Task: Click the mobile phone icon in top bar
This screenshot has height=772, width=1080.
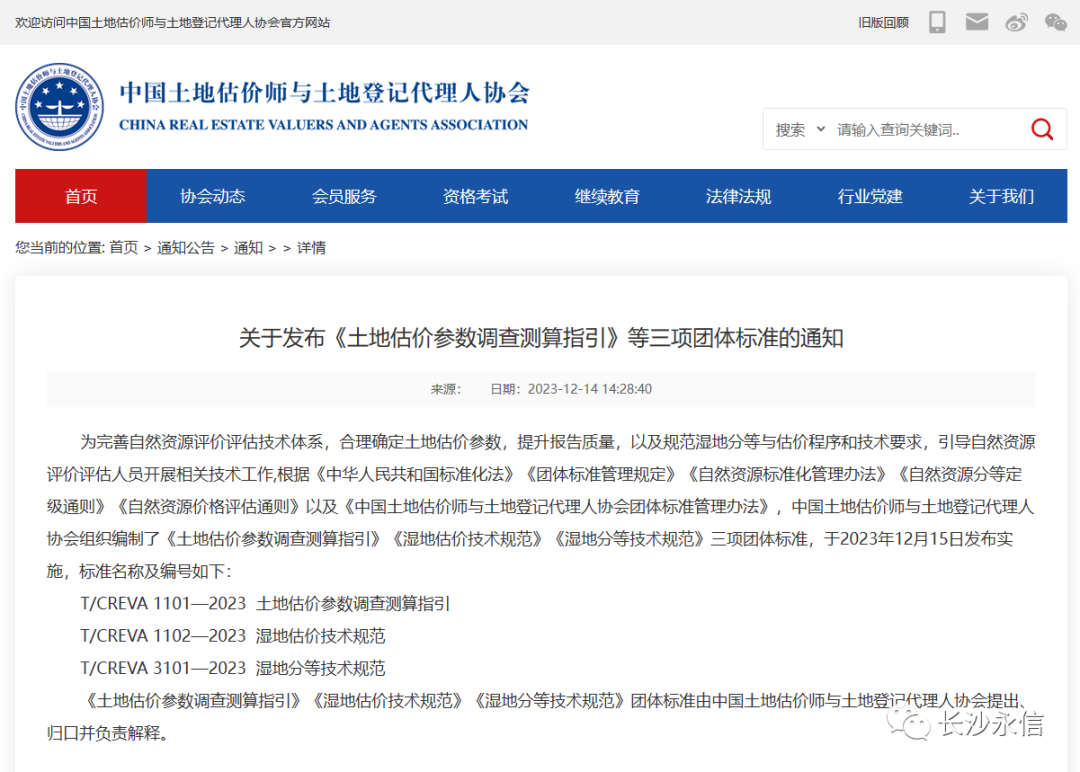Action: (x=937, y=22)
